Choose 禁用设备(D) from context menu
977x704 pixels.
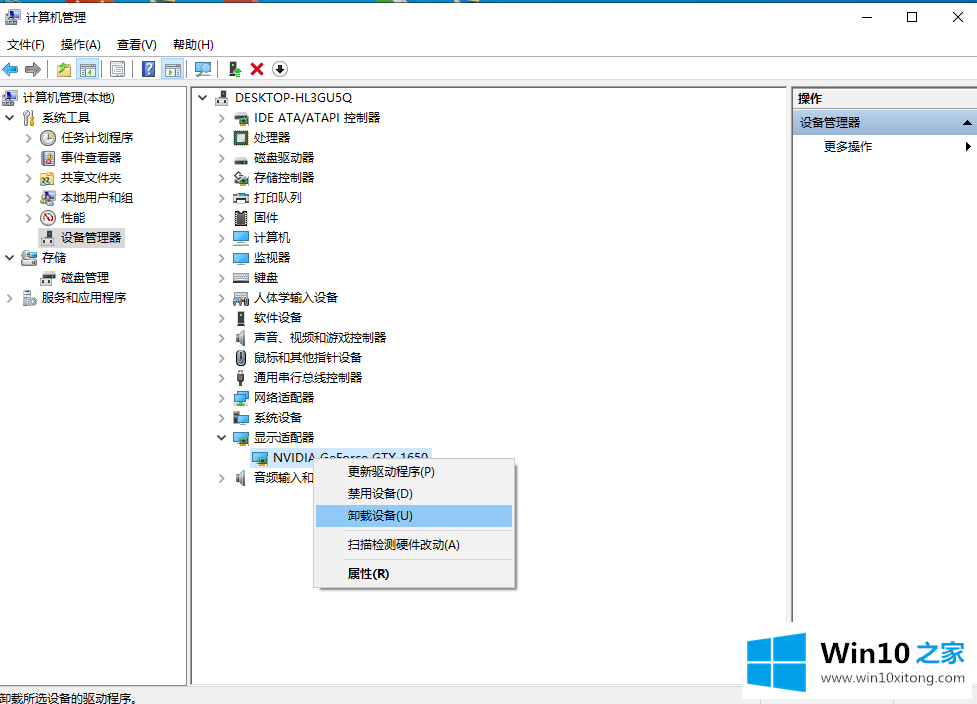(x=414, y=493)
